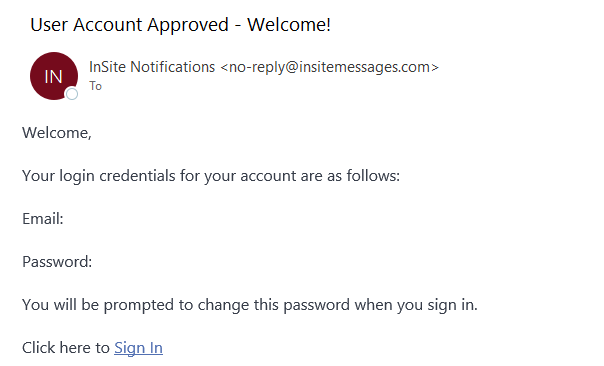Open the Sign In link
This screenshot has height=366, width=604.
pos(138,348)
